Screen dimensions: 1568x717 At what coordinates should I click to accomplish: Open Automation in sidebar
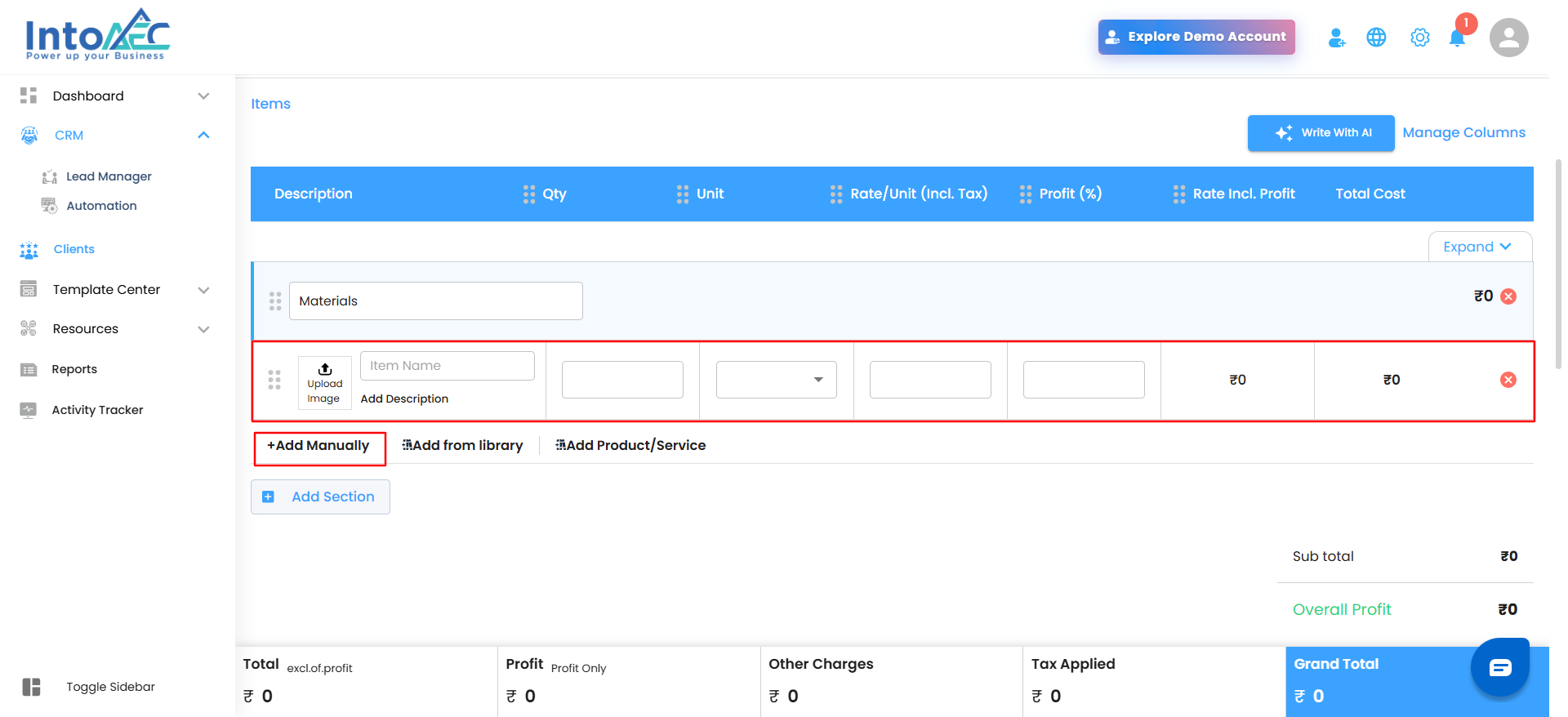[101, 206]
